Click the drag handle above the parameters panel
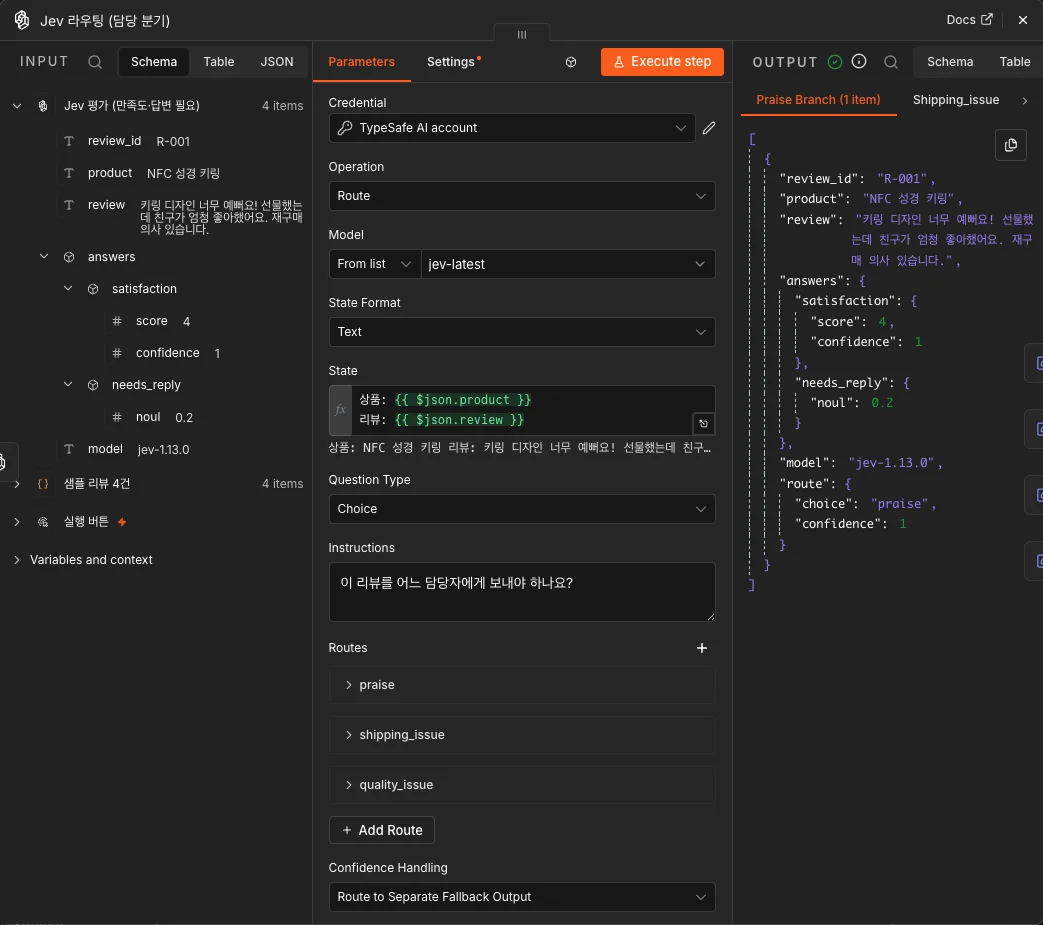1043x925 pixels. click(x=522, y=34)
